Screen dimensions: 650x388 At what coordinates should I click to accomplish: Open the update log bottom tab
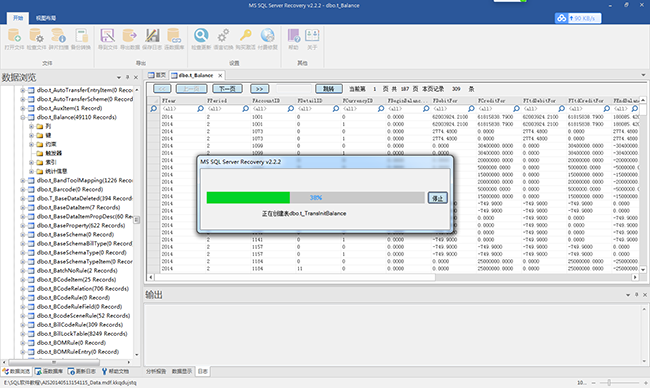pyautogui.click(x=82, y=371)
